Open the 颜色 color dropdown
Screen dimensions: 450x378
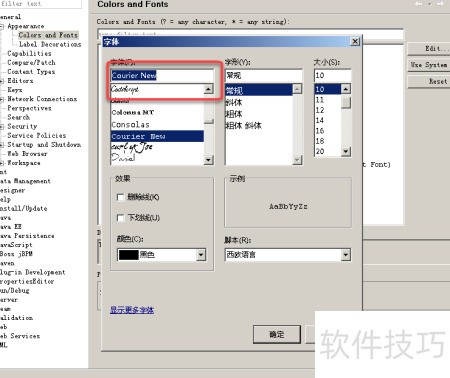[x=201, y=255]
